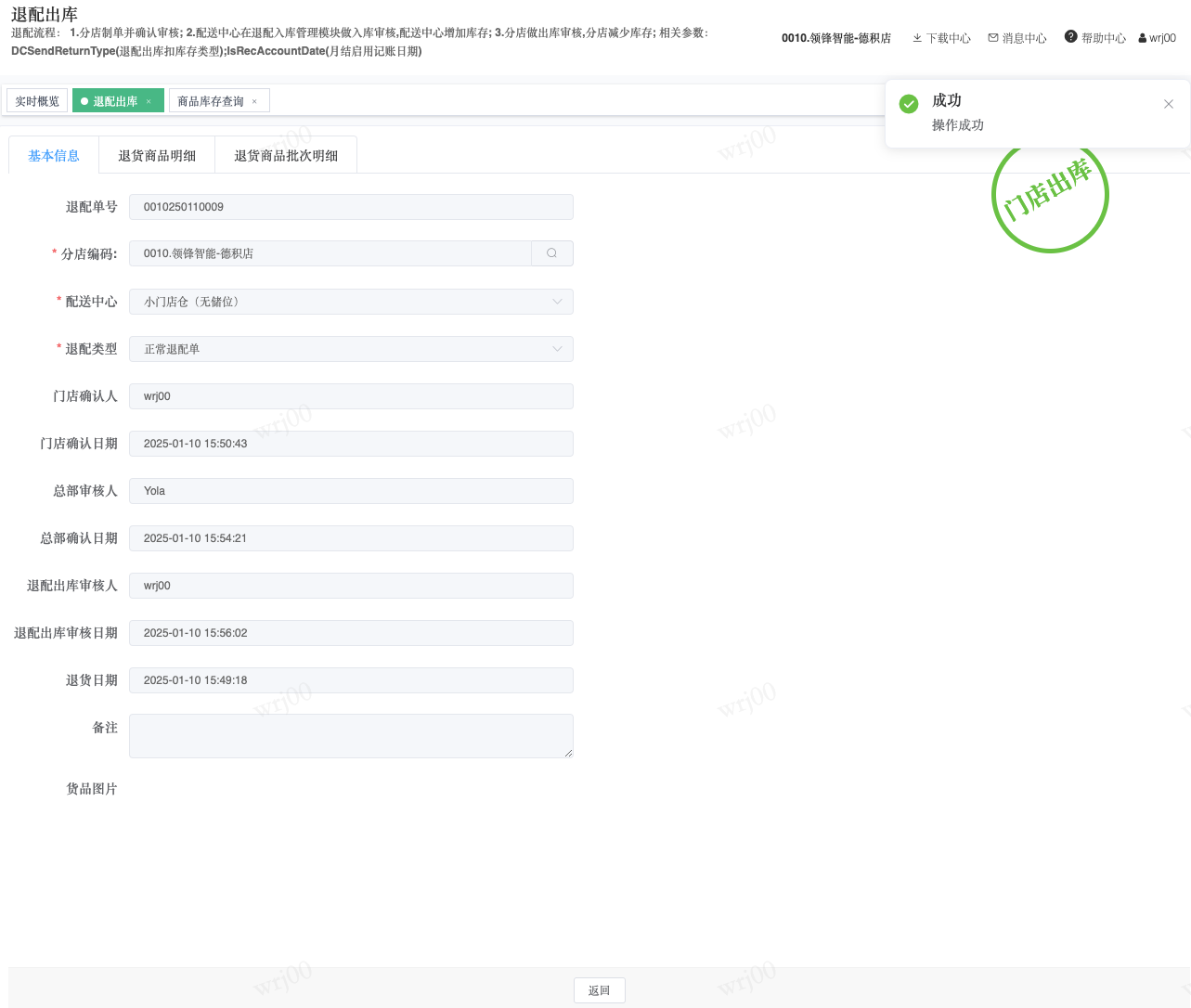Click the wrj00 user avatar icon

(x=1143, y=38)
